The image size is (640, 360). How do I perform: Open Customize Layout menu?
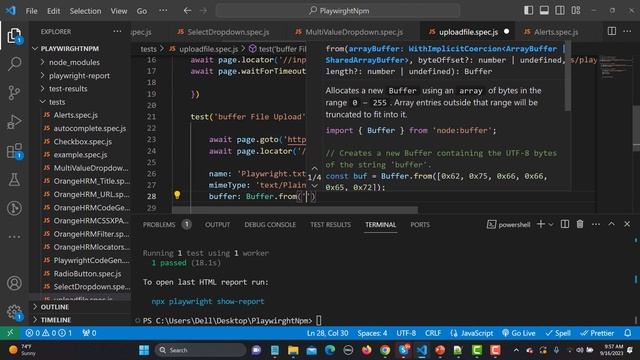pos(576,11)
